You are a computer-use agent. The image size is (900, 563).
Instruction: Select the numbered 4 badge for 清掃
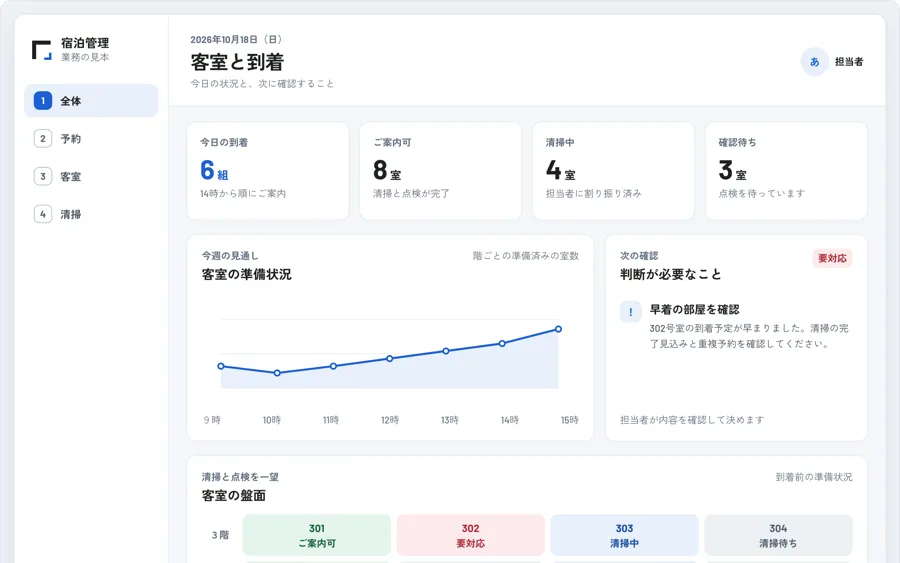[x=42, y=215]
